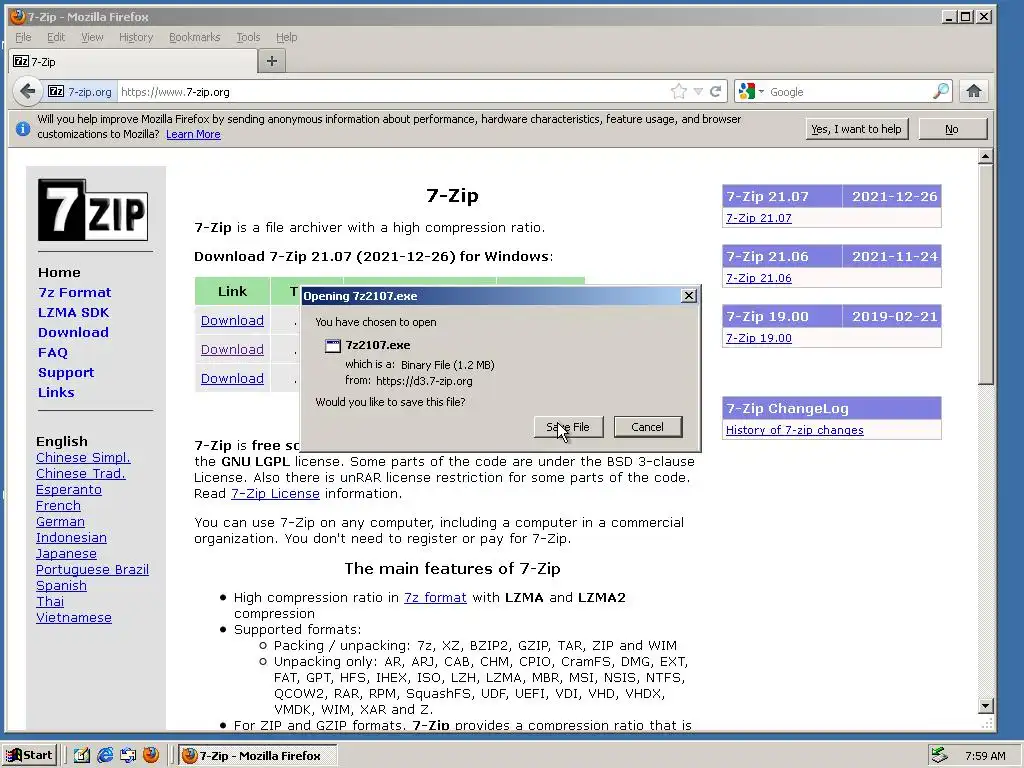
Task: Click the 7-Zip logo image
Action: click(x=93, y=210)
